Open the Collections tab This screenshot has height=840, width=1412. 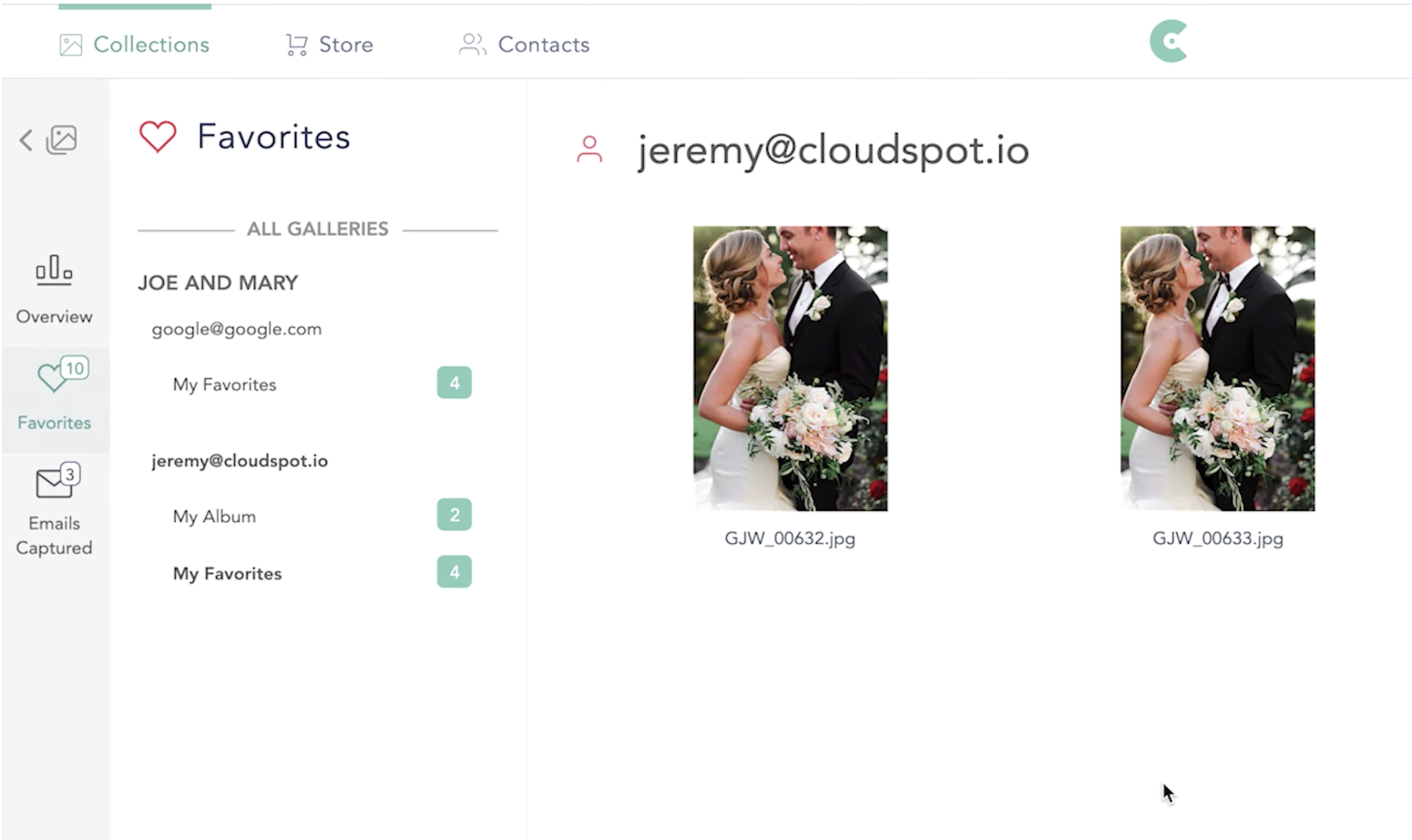135,45
